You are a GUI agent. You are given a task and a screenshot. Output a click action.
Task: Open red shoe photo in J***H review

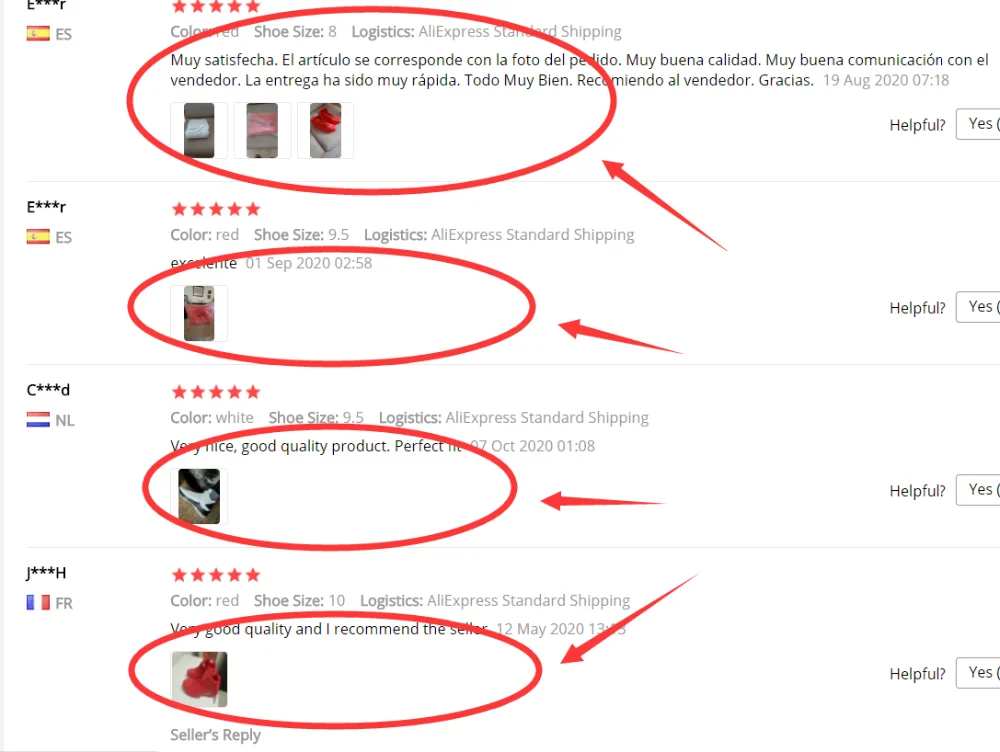(x=199, y=679)
